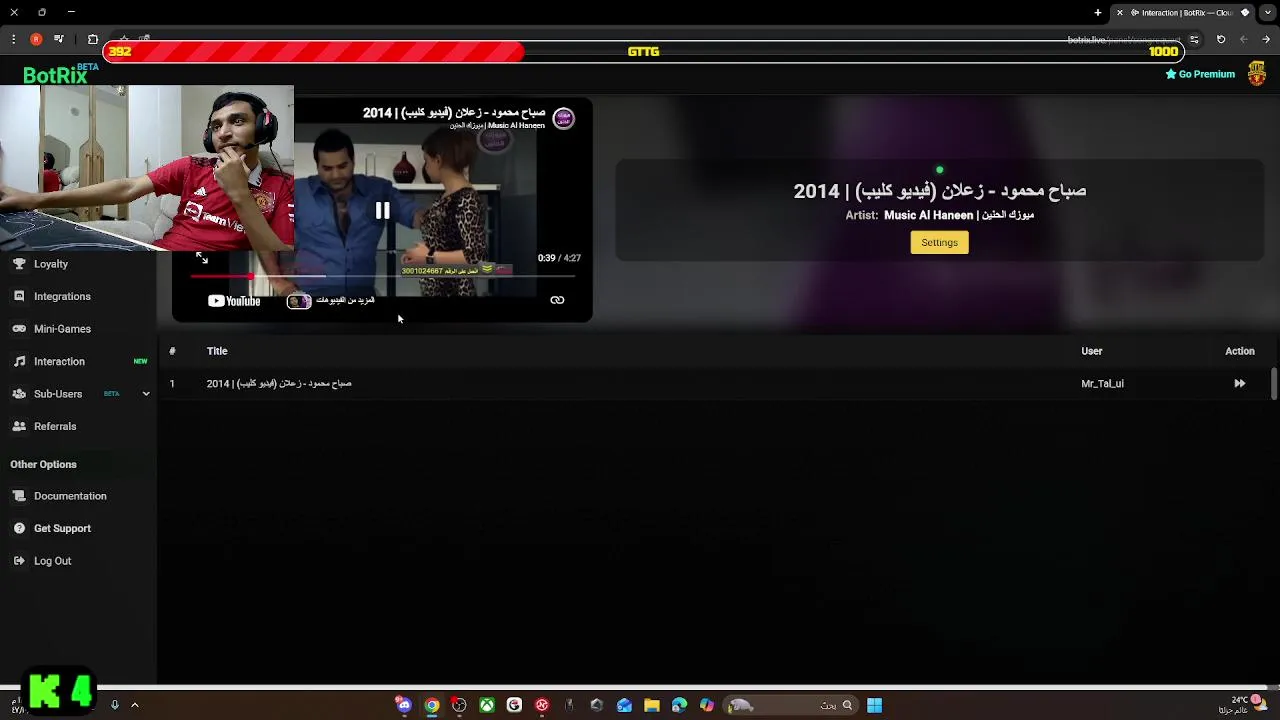1280x720 pixels.
Task: Log Out of BotRix
Action: pyautogui.click(x=52, y=561)
